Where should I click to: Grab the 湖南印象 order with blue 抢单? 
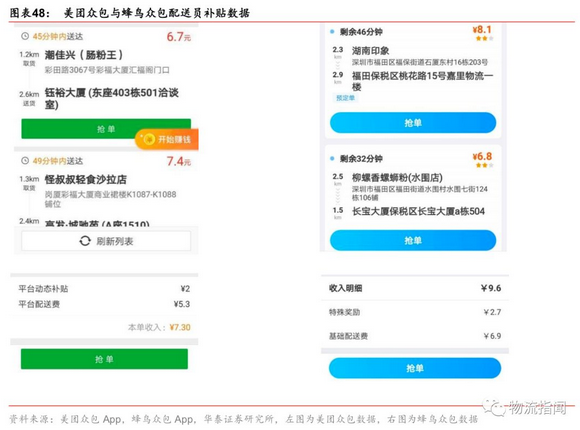click(x=413, y=123)
